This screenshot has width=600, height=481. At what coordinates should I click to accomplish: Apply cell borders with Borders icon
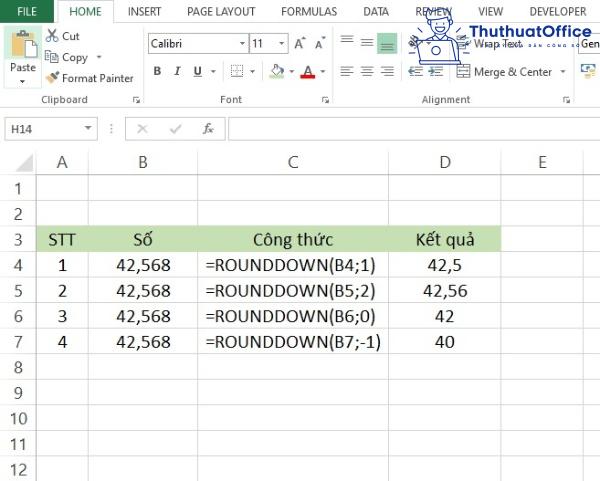point(237,71)
